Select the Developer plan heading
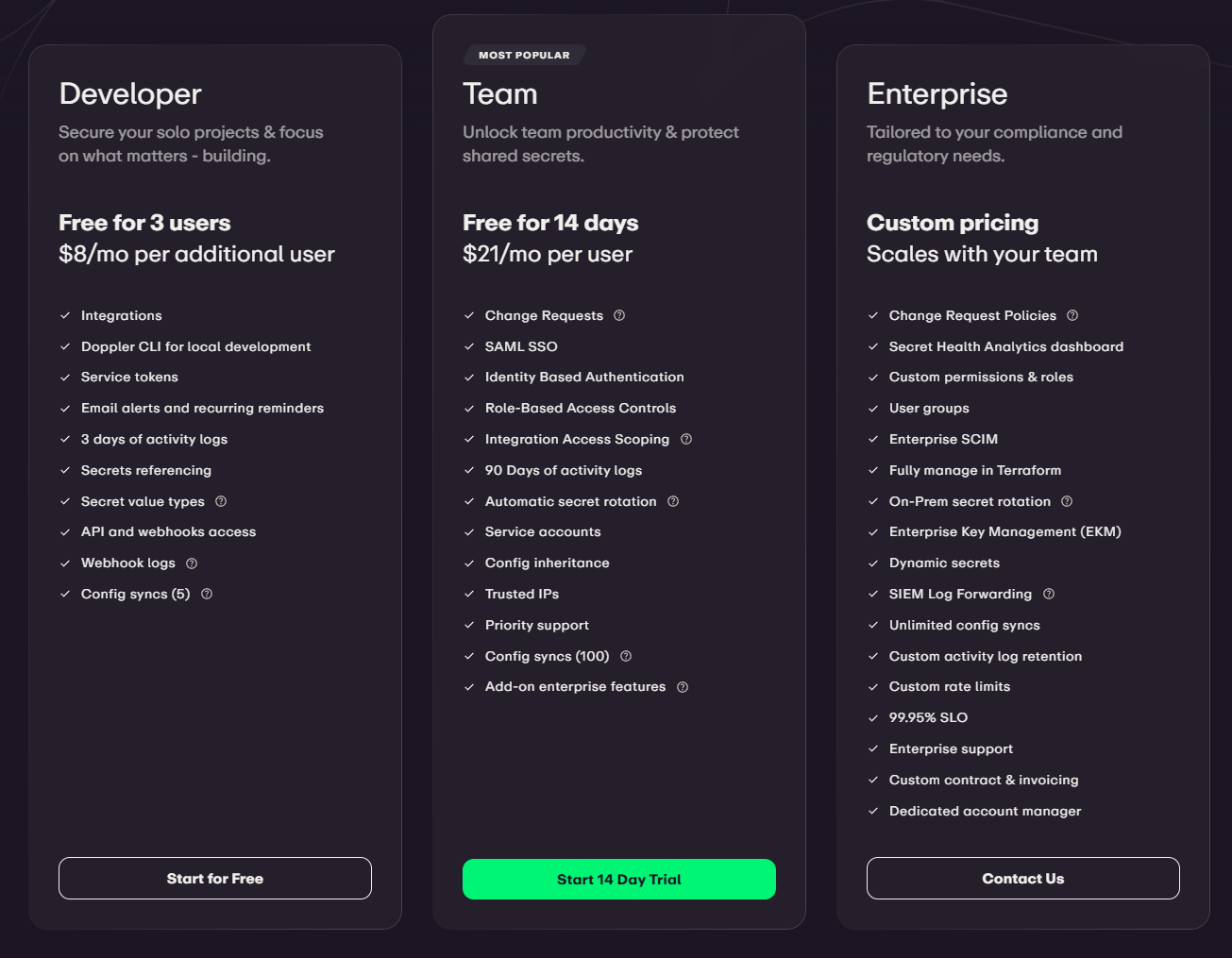The image size is (1232, 958). coord(130,93)
